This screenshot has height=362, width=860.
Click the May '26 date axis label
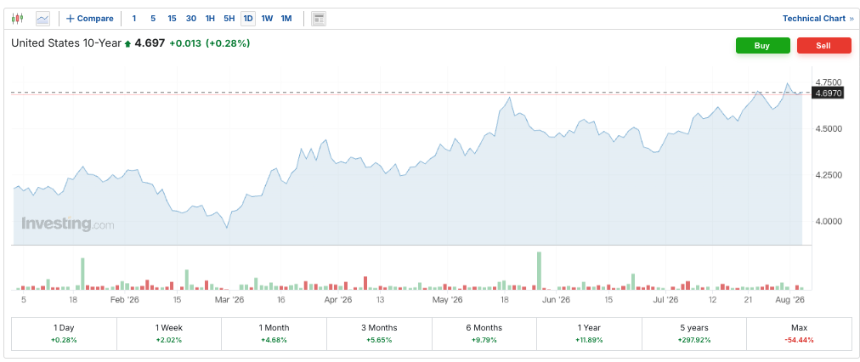pos(448,300)
